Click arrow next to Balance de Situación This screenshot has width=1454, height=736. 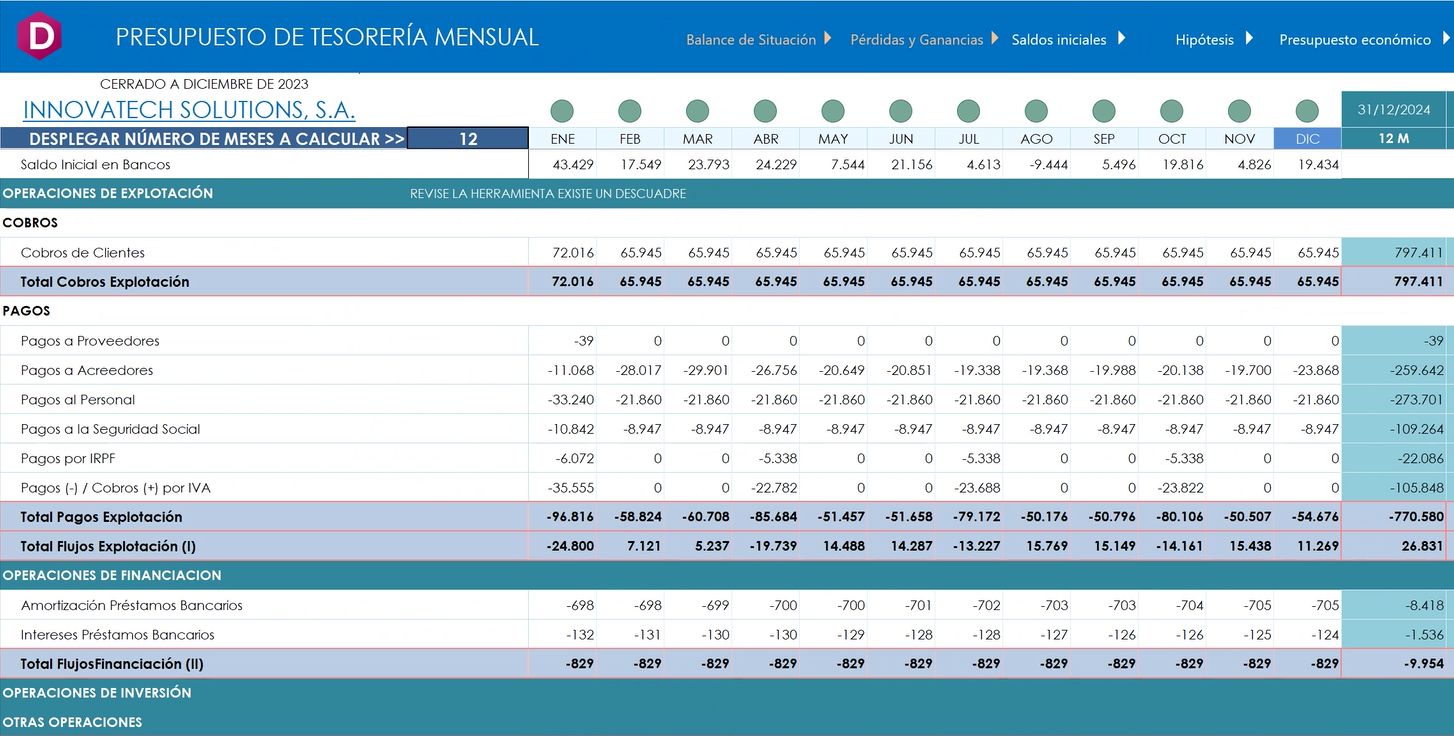827,39
